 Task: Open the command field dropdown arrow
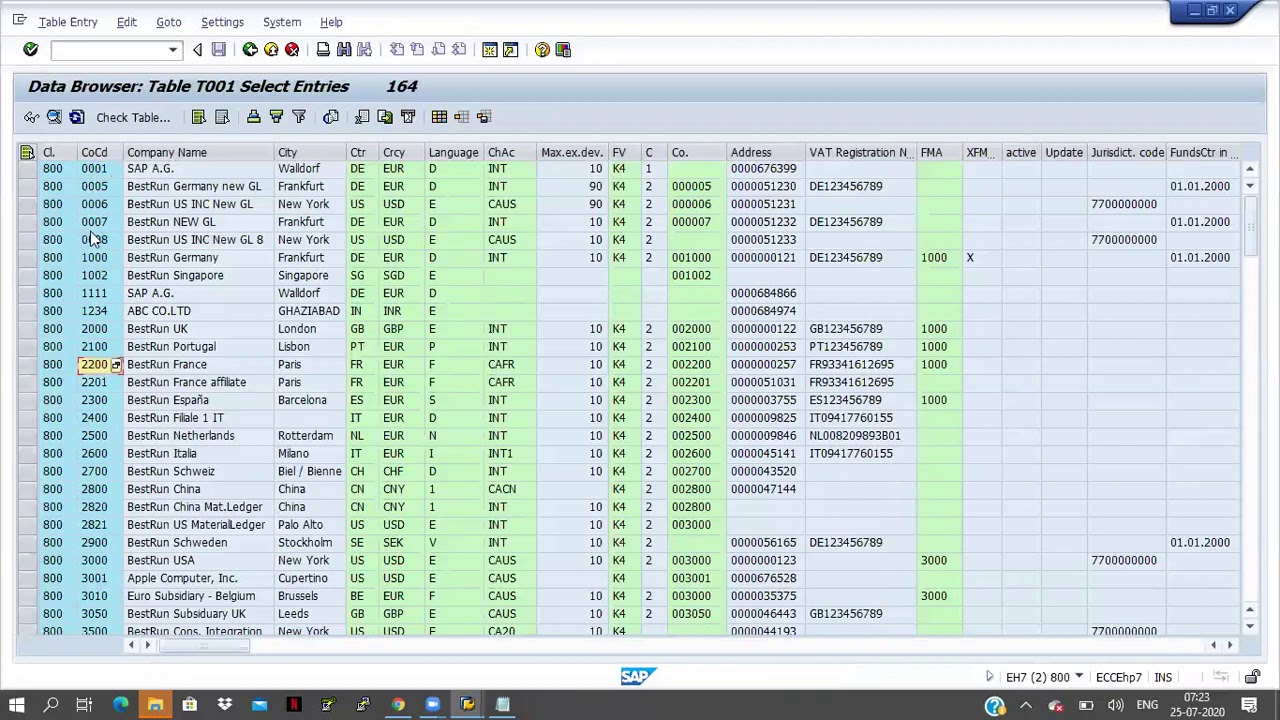(173, 50)
